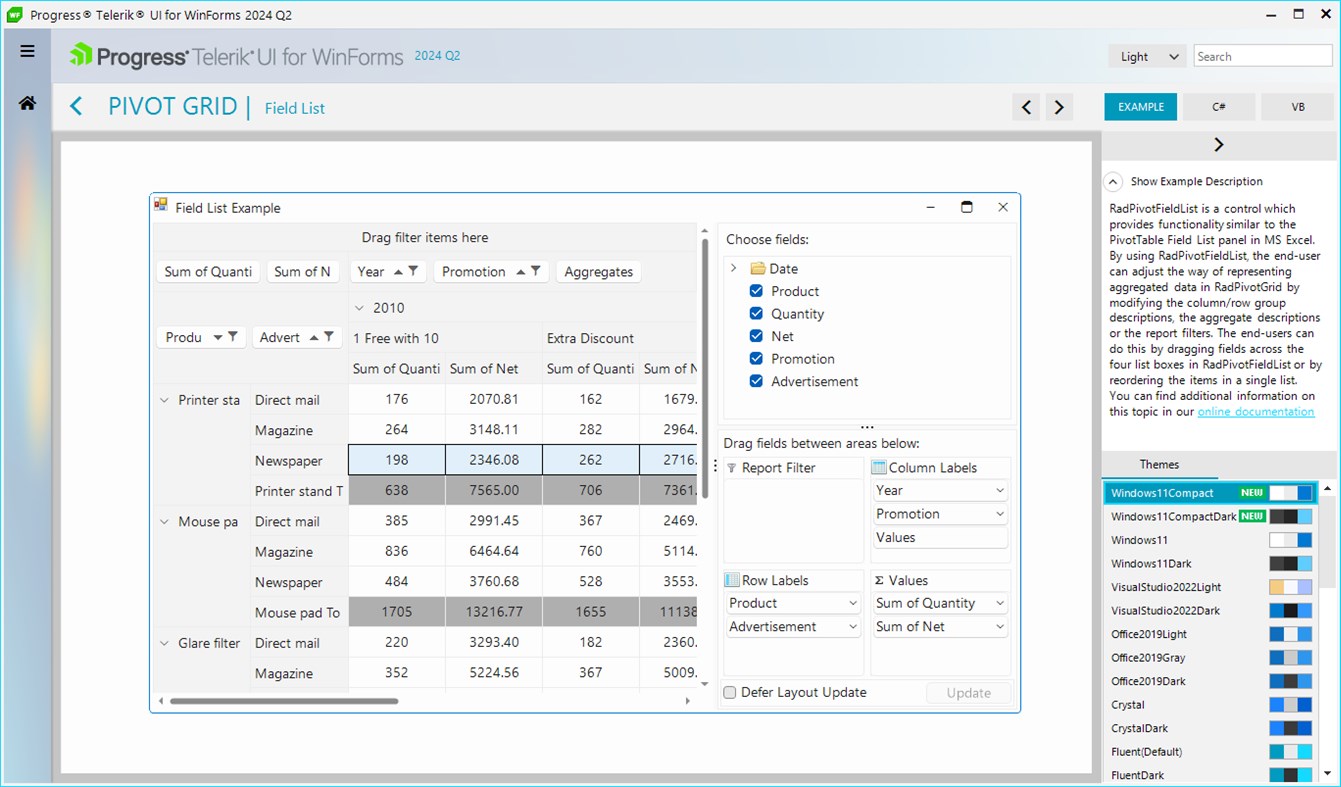Click filter funnel icon on Year field
The width and height of the screenshot is (1341, 787).
(413, 271)
